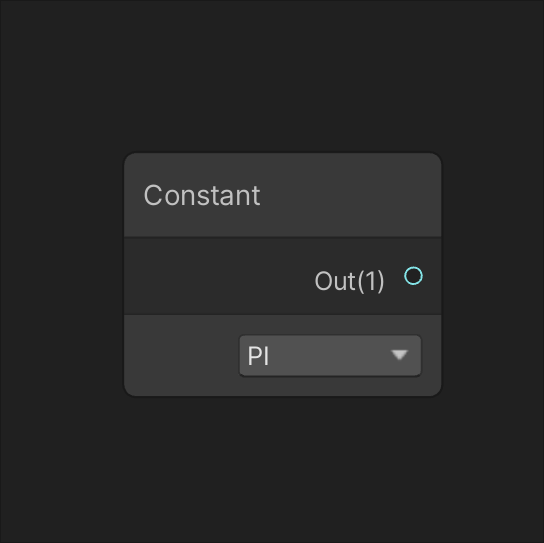Viewport: 544px width, 543px height.
Task: Click the dropdown arrow next to PI
Action: click(x=399, y=355)
